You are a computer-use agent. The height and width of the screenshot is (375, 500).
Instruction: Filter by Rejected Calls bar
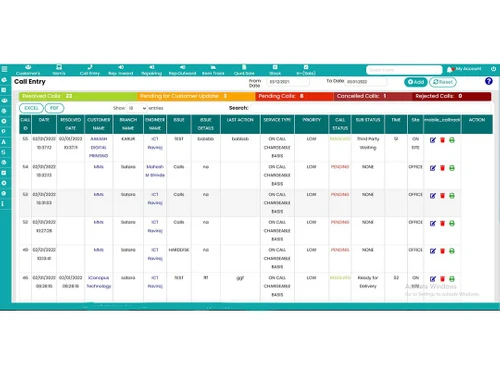point(452,96)
